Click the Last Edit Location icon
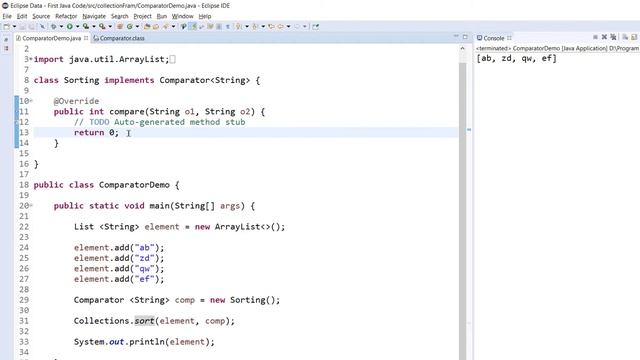This screenshot has height=360, width=640. pos(272,27)
